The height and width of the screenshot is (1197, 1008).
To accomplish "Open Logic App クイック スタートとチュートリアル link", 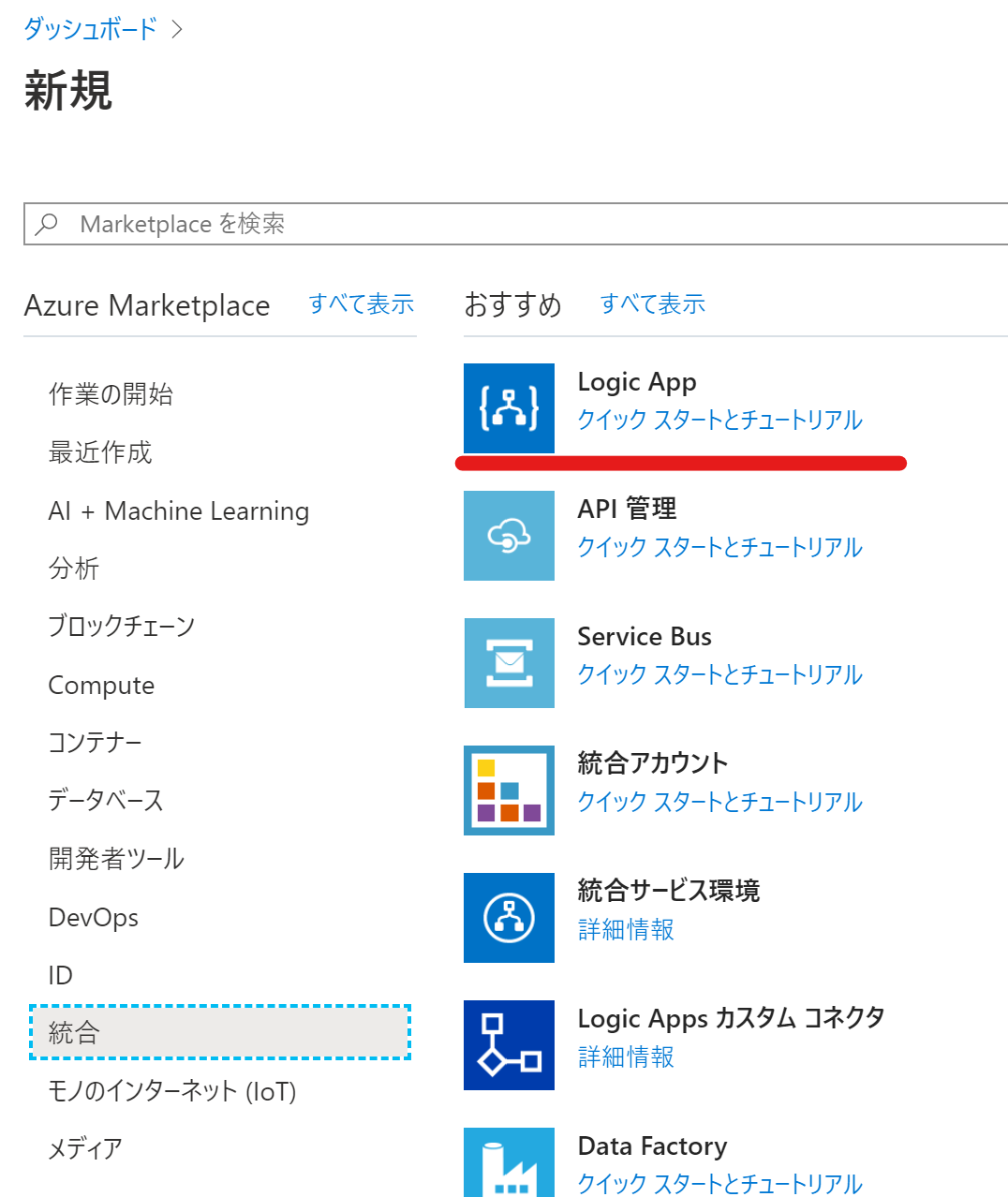I will click(x=719, y=420).
